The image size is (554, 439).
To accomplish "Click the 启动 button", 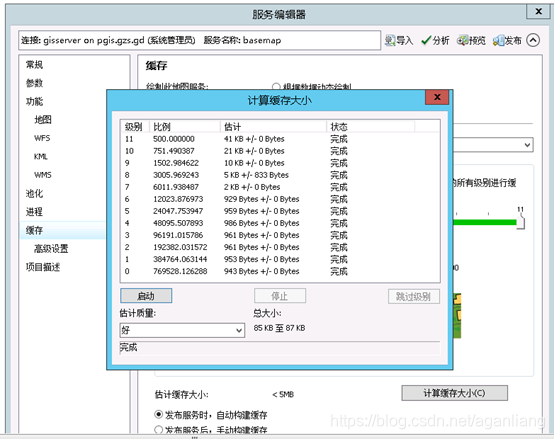I will tap(146, 296).
